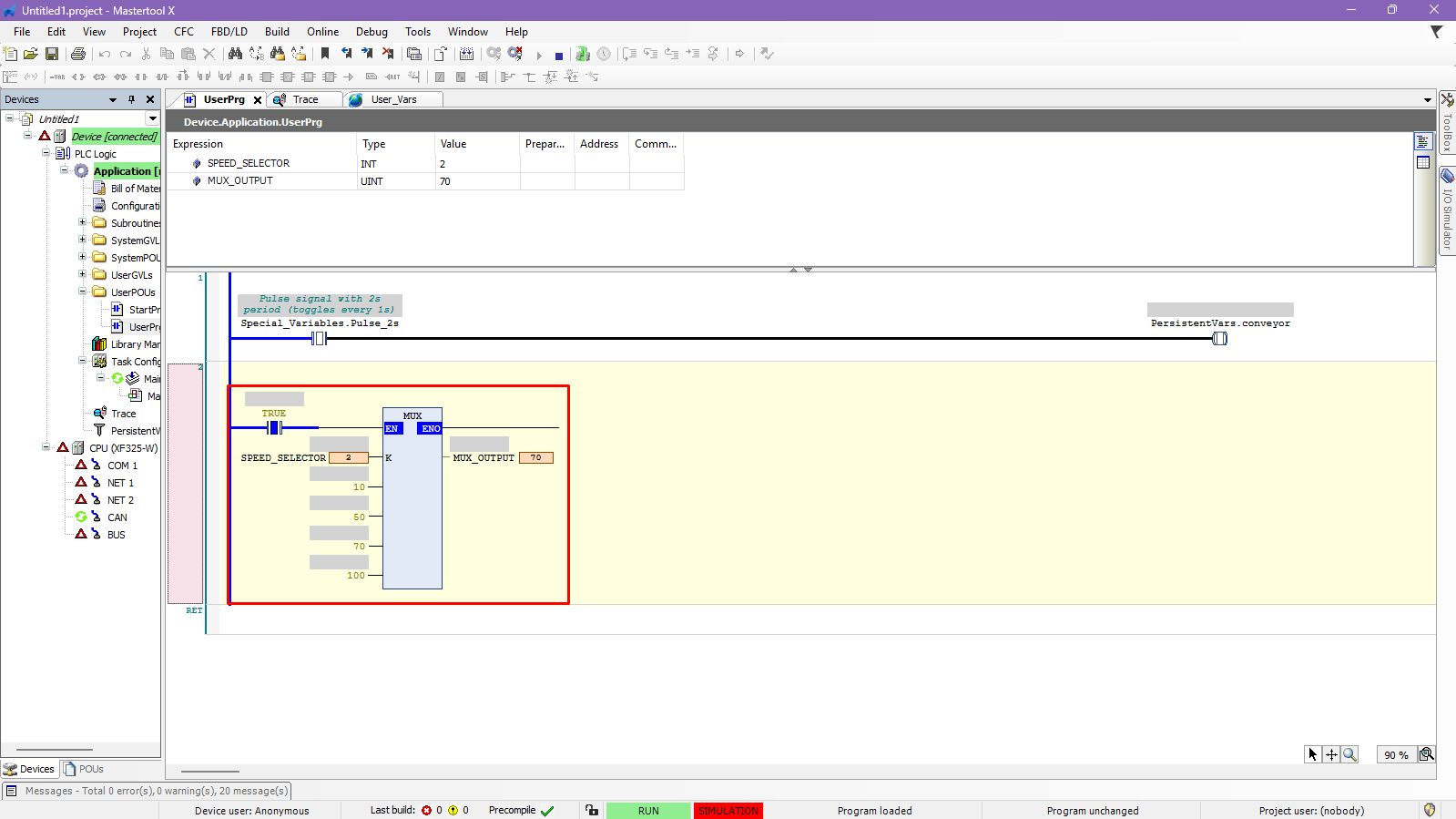
Task: Click the SPEED_SELECTOR value field in MUX
Action: (348, 458)
